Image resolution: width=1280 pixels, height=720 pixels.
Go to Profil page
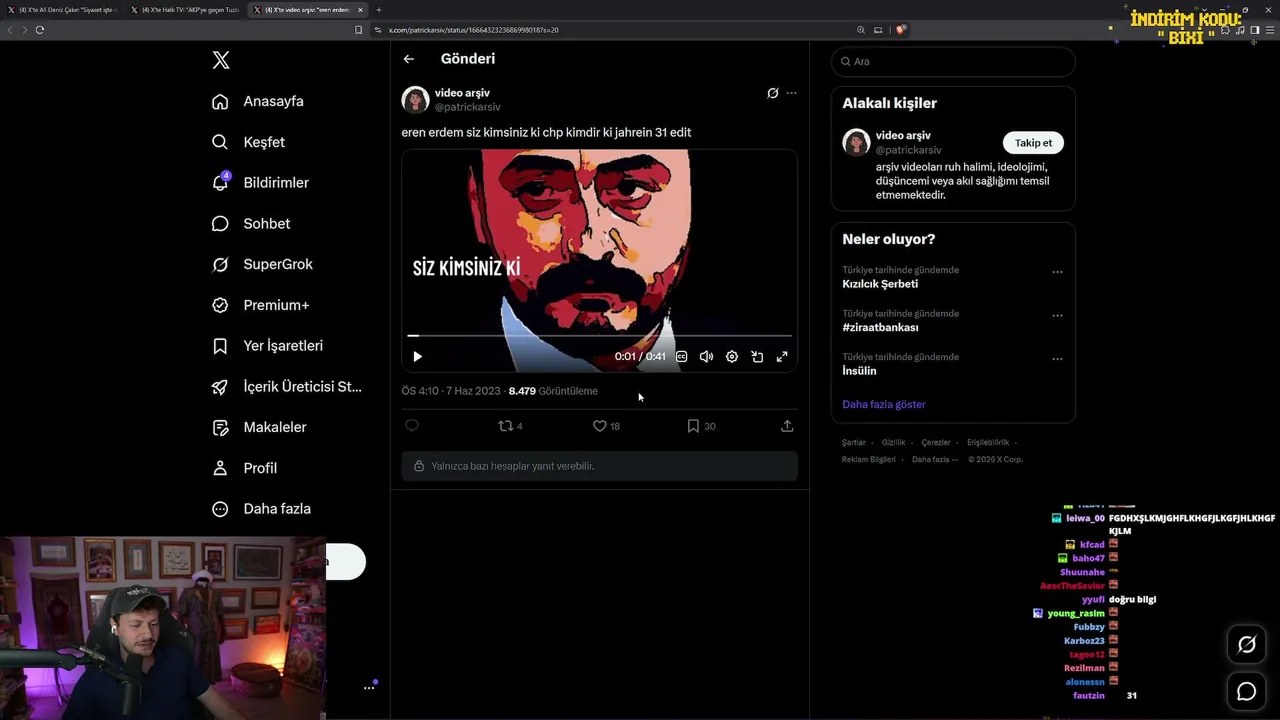point(245,468)
